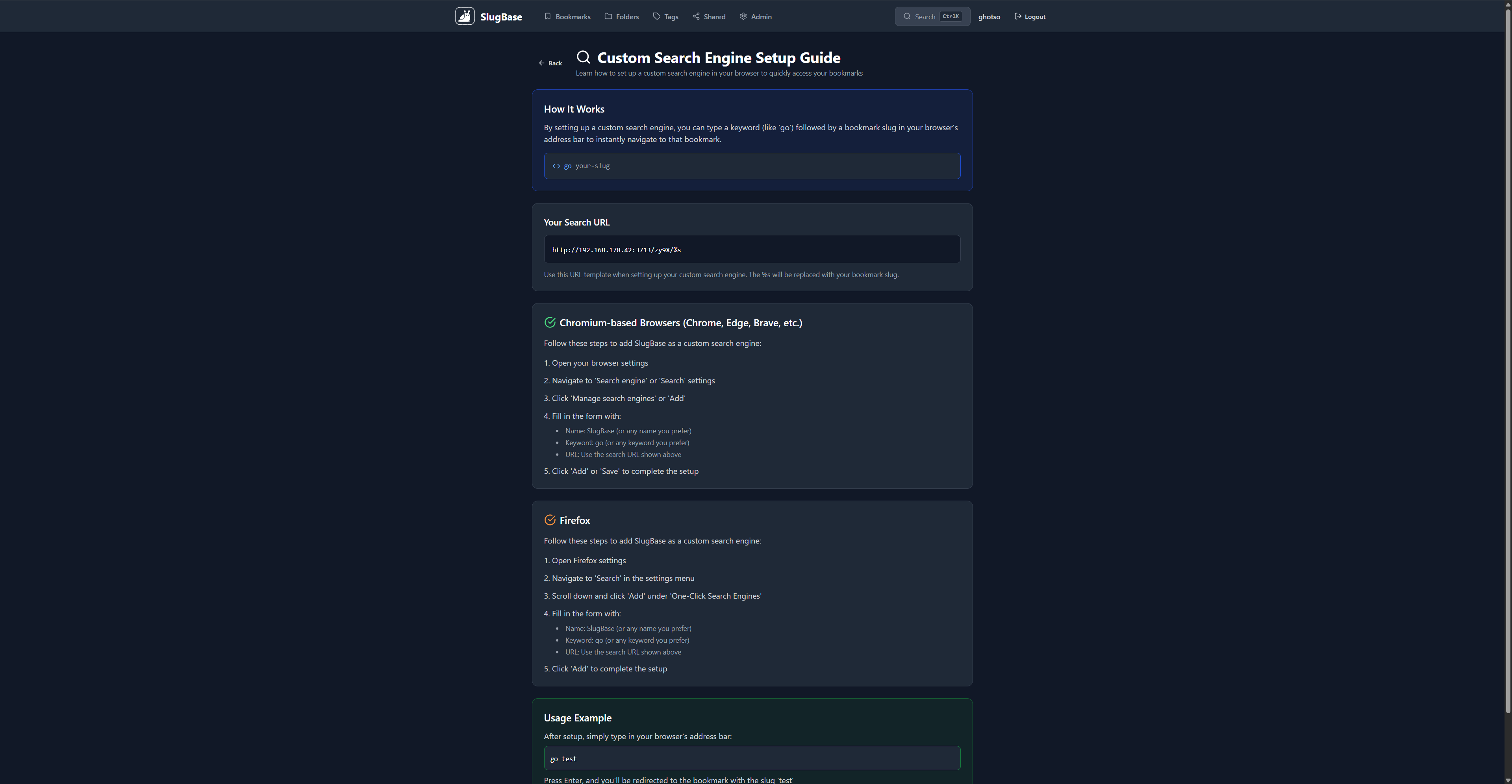The image size is (1512, 784).
Task: Click the Back button
Action: [550, 62]
